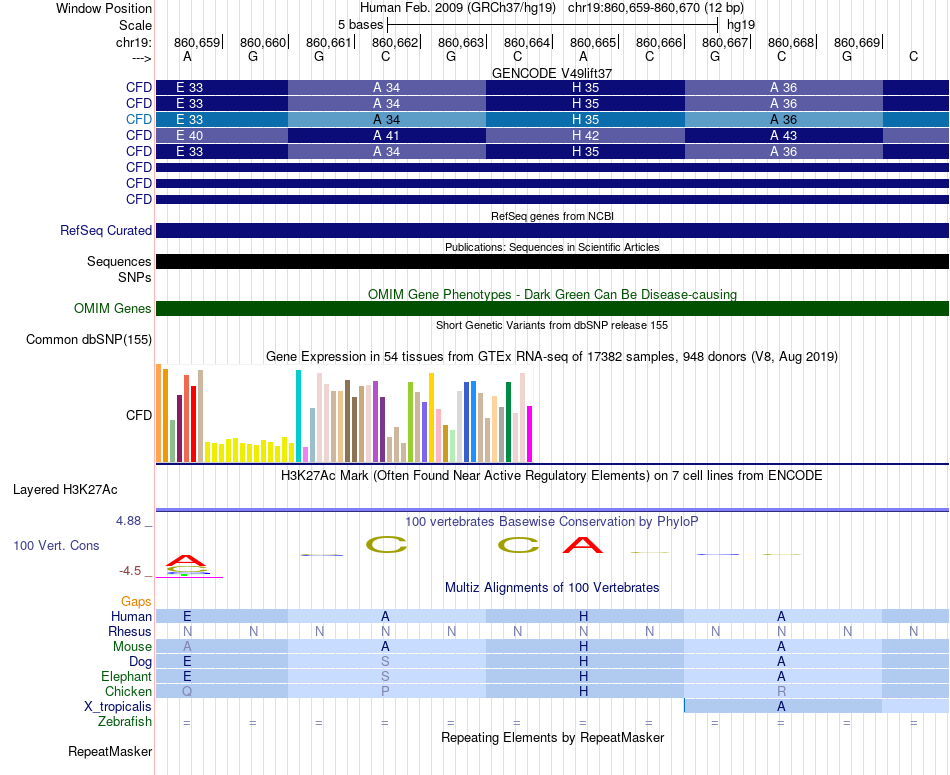The image size is (950, 775).
Task: Select the light-blue highlighted CFD transcript label
Action: click(x=139, y=119)
